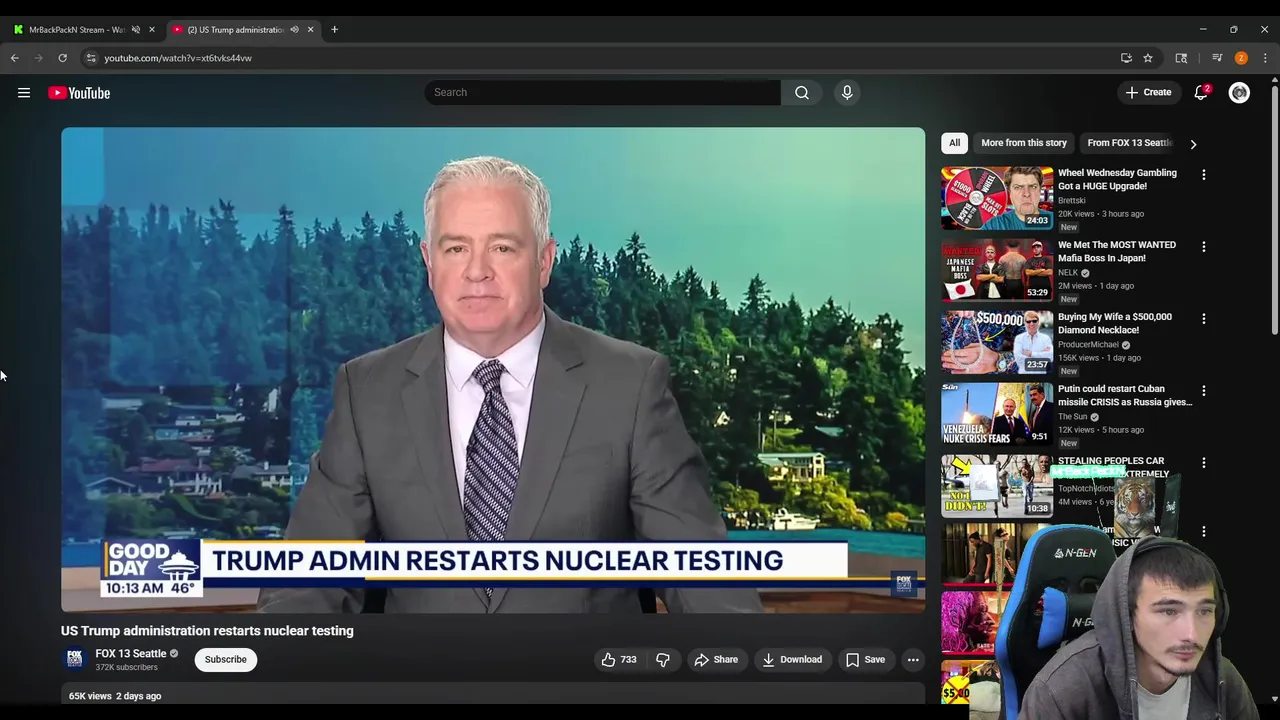
Task: Go back in browser history
Action: [x=15, y=58]
